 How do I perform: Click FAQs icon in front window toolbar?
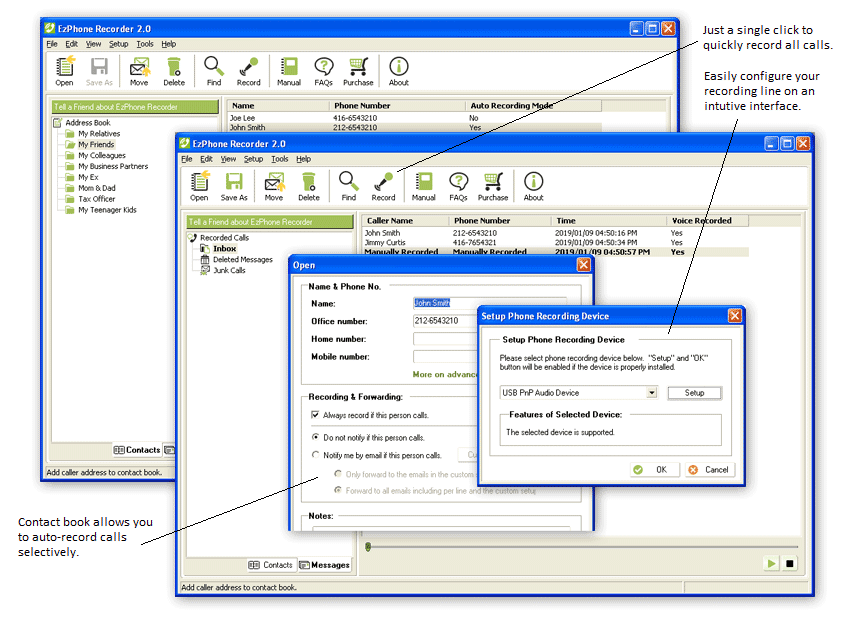[x=459, y=187]
